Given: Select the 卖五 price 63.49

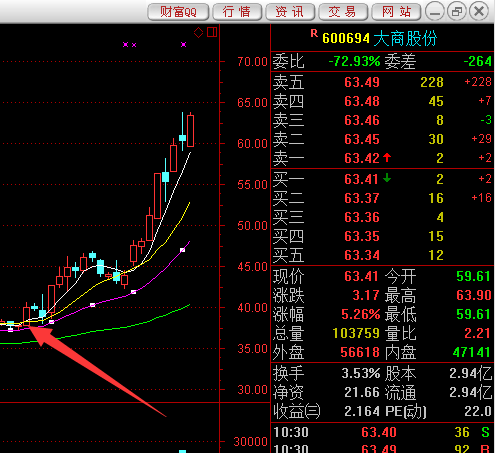Looking at the screenshot, I should (x=362, y=82).
